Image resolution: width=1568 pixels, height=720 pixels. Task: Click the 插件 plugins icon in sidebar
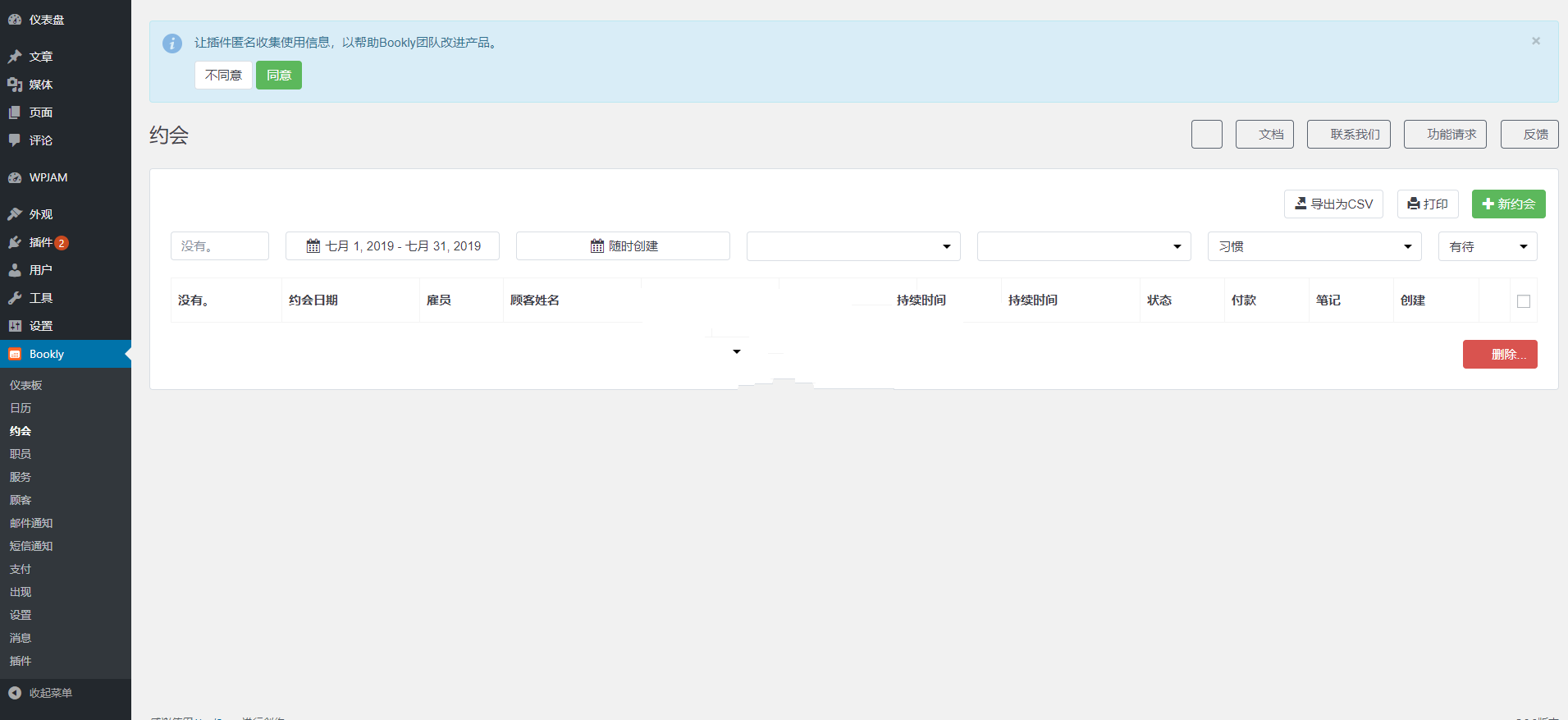tap(15, 242)
